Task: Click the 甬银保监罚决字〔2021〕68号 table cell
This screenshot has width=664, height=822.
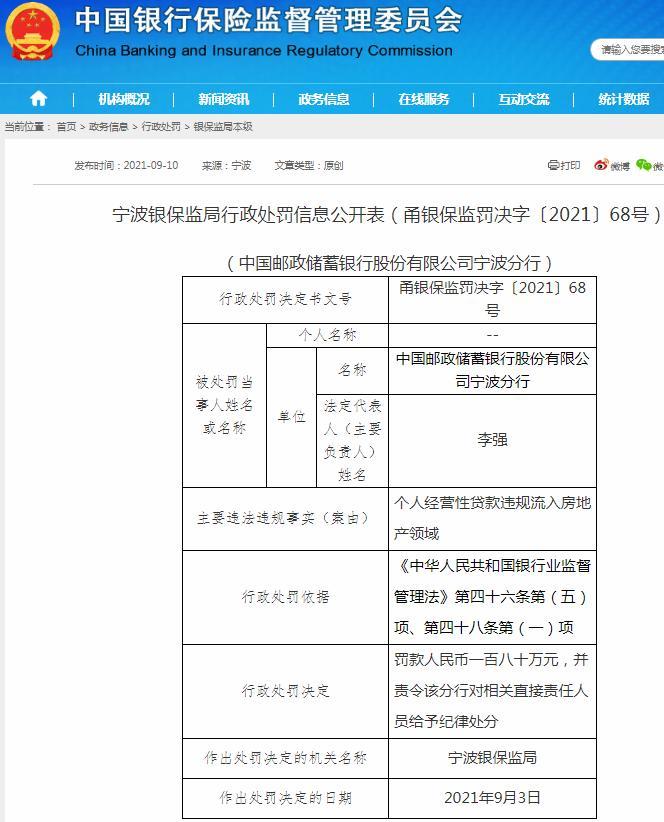Action: tap(492, 299)
